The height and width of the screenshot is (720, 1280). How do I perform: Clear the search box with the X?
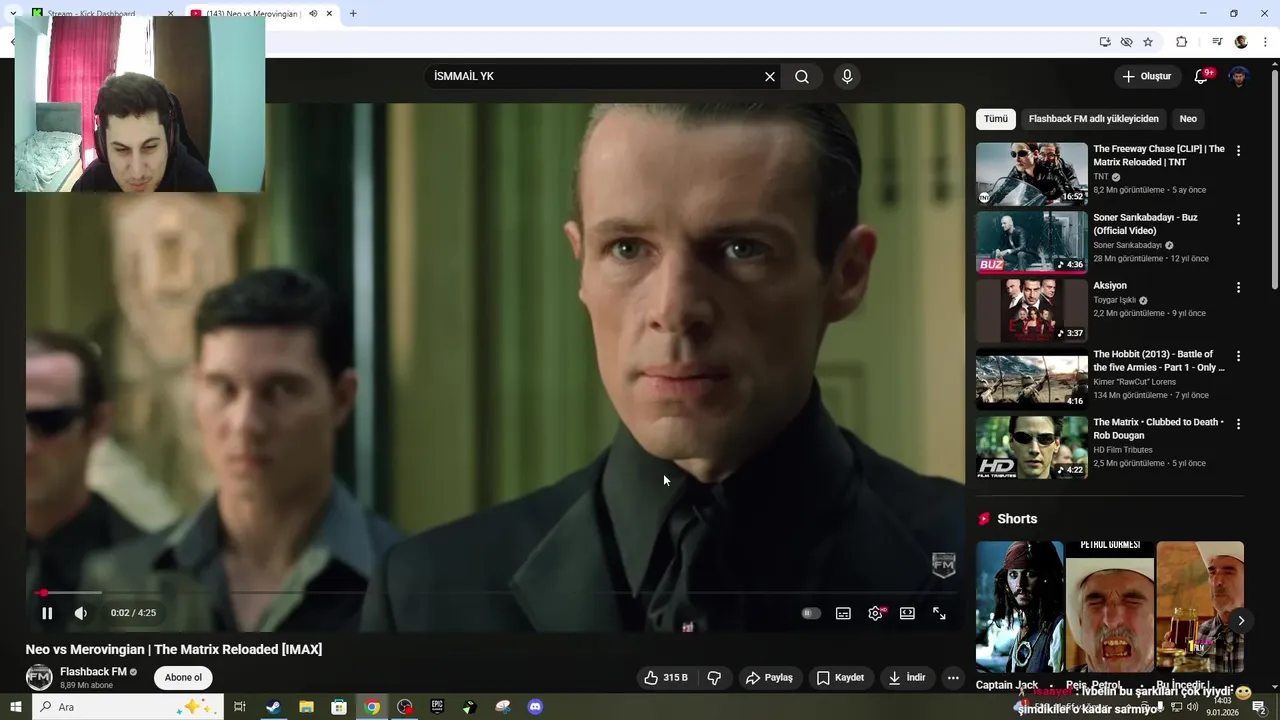(770, 77)
